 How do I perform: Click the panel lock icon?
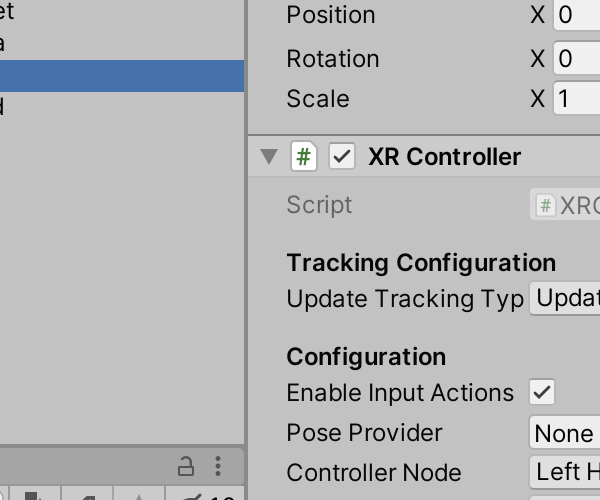tap(186, 466)
